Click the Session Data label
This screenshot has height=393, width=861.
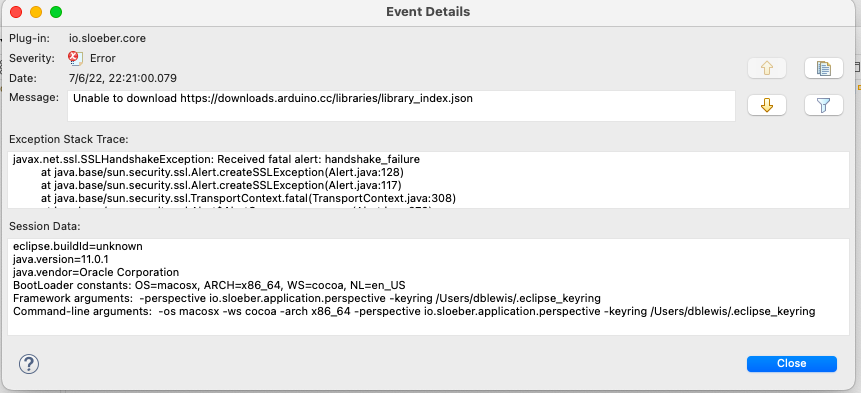click(x=44, y=226)
